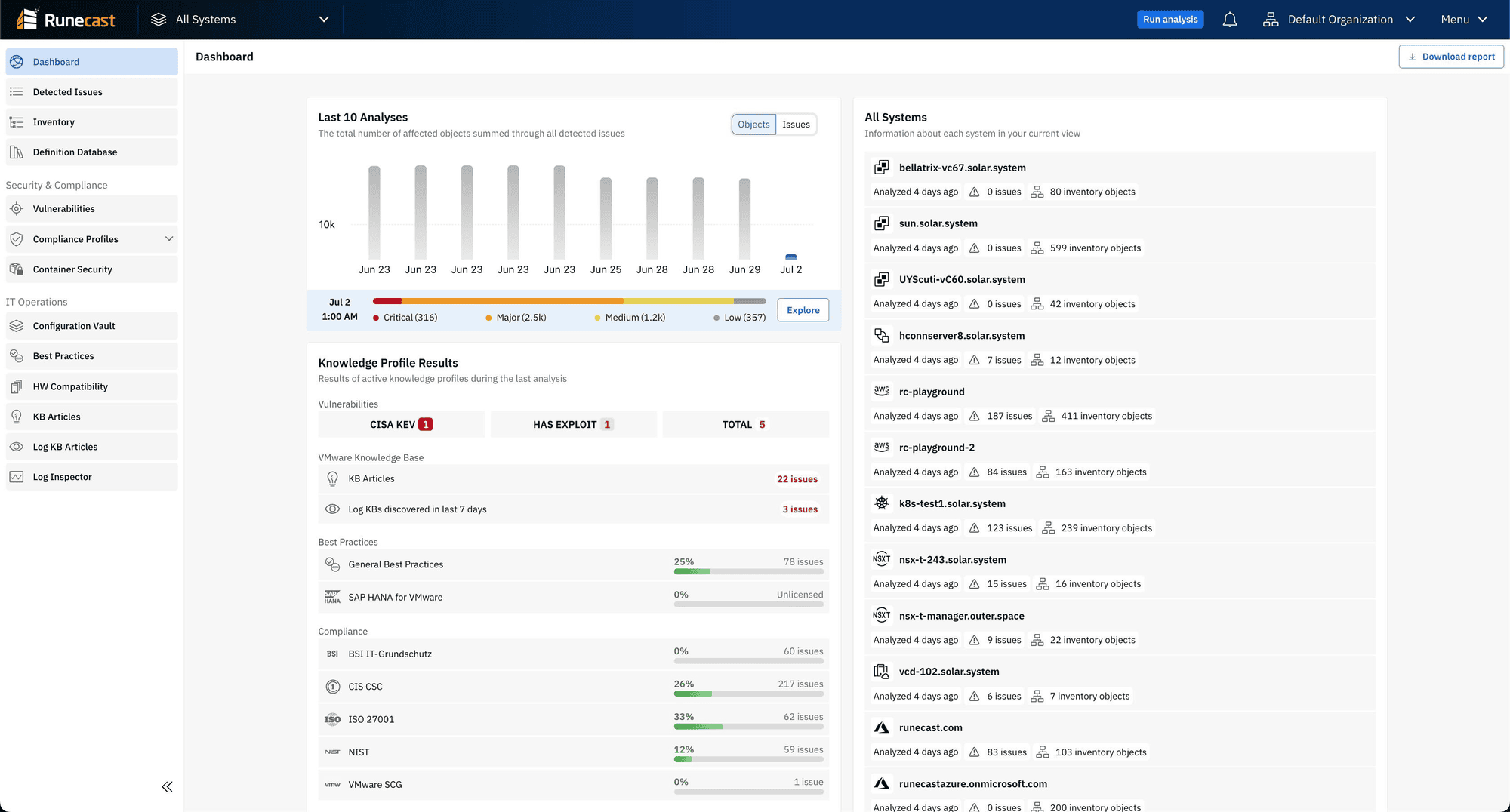This screenshot has width=1510, height=812.
Task: Click the Log Inspector chart icon
Action: 17,477
